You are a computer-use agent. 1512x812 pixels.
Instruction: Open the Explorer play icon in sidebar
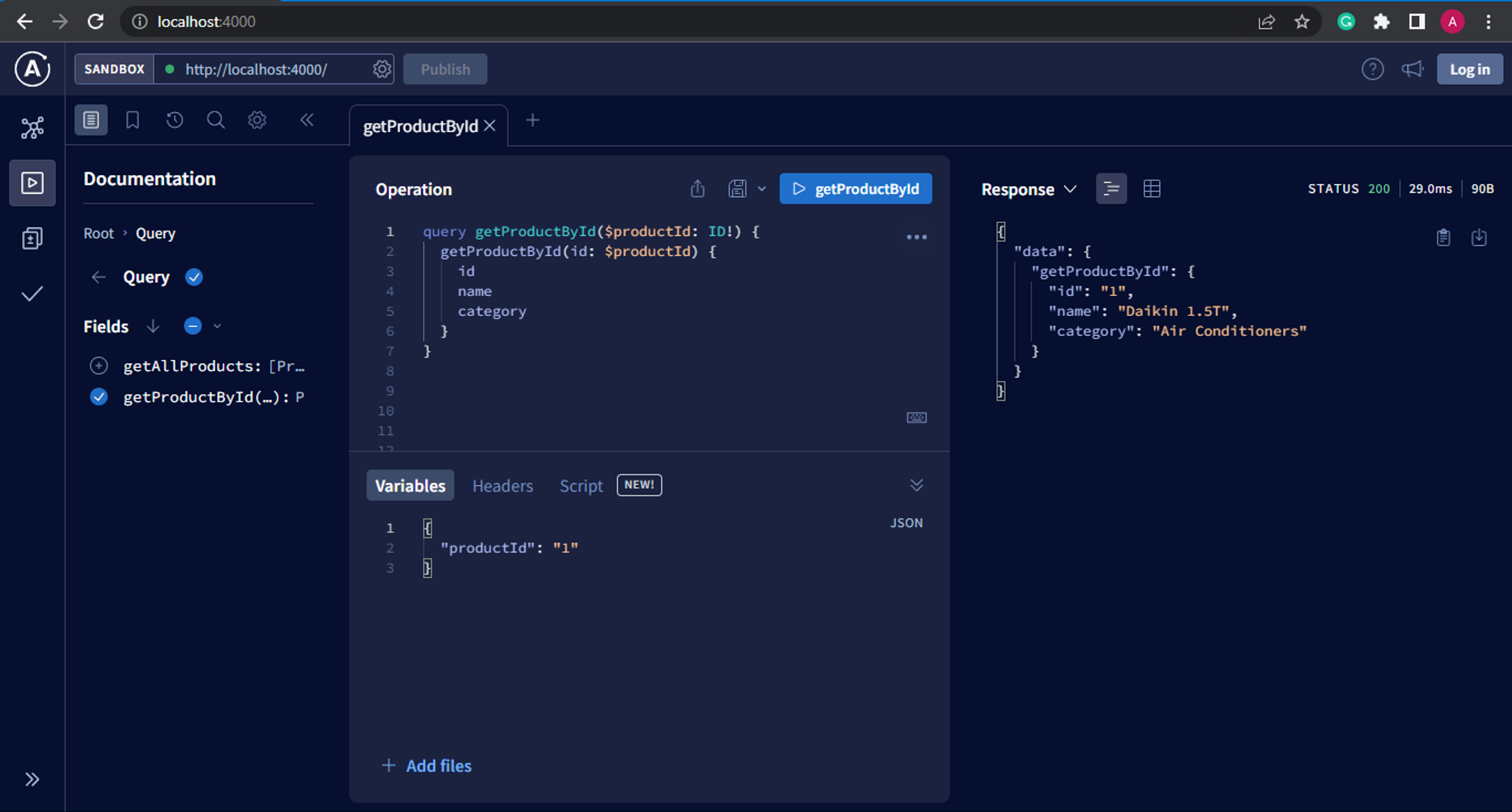tap(32, 182)
